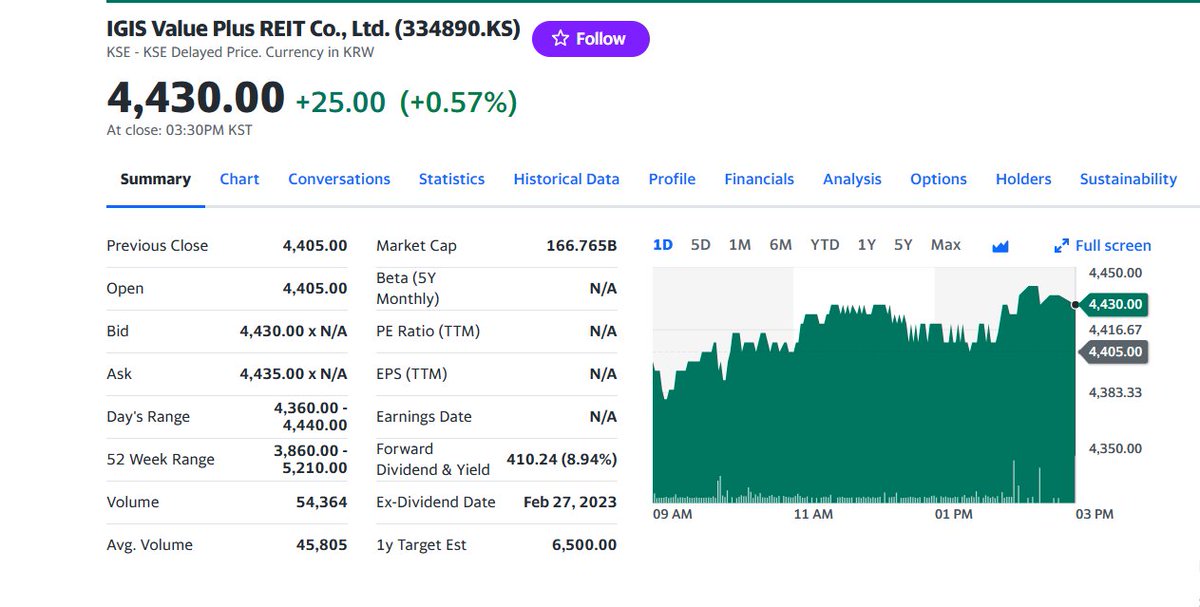This screenshot has height=607, width=1200.
Task: Open the Summary tab
Action: point(155,179)
